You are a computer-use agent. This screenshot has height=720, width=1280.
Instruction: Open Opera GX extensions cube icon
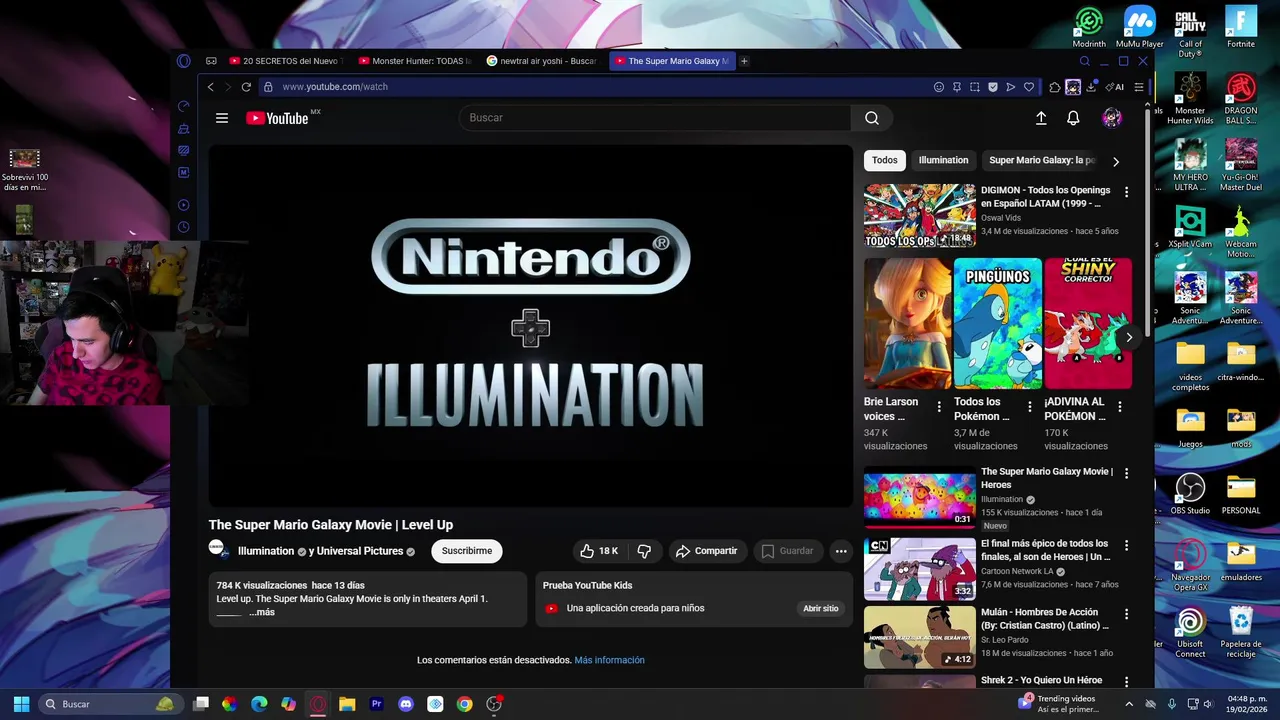point(1055,87)
